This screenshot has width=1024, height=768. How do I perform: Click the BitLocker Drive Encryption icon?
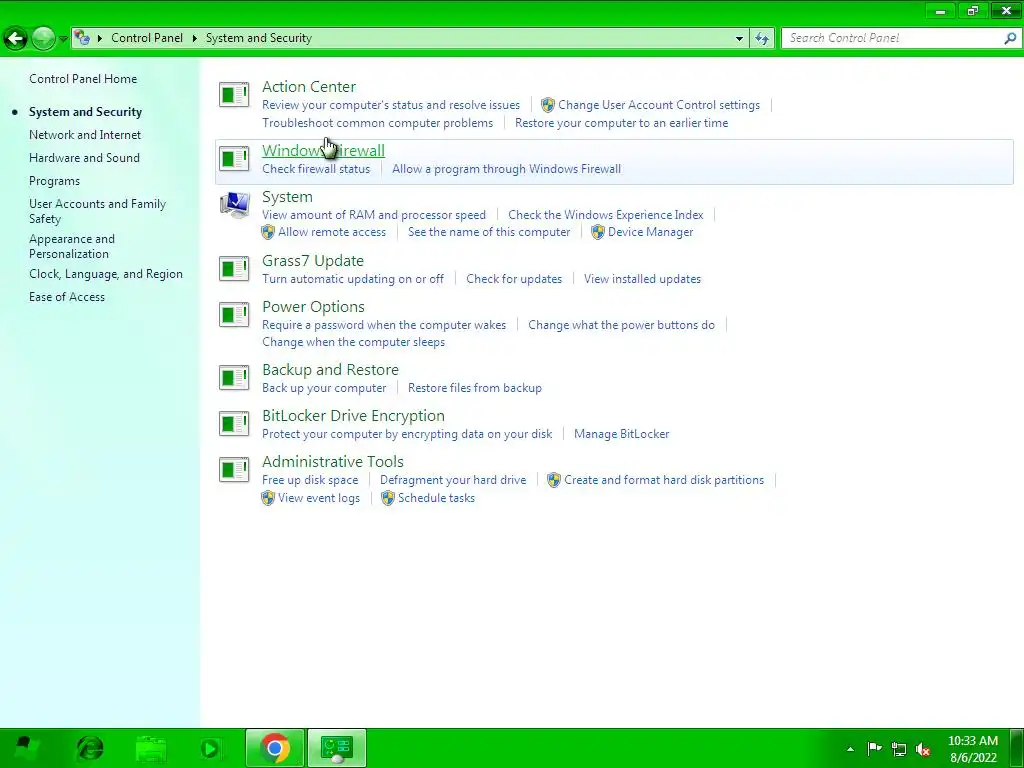click(234, 424)
